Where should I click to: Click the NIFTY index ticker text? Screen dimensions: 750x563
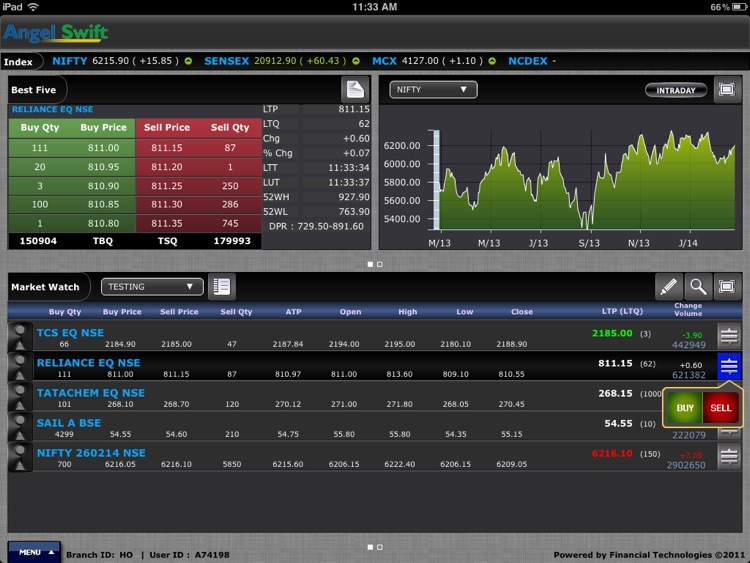115,61
